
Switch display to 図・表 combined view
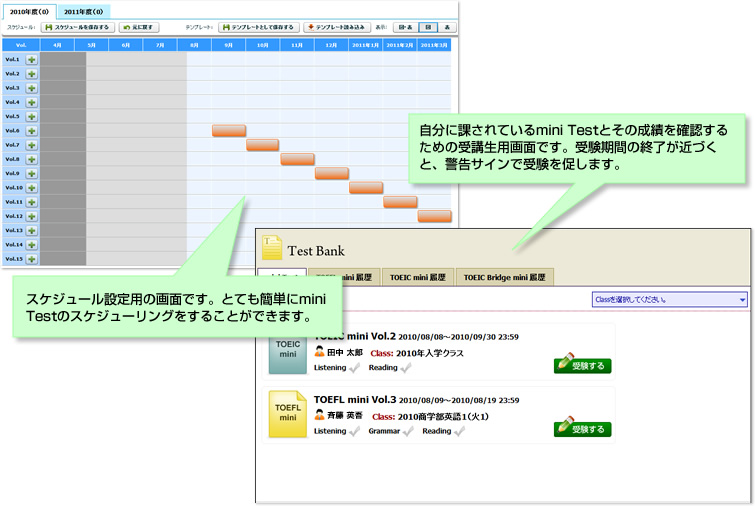(405, 27)
